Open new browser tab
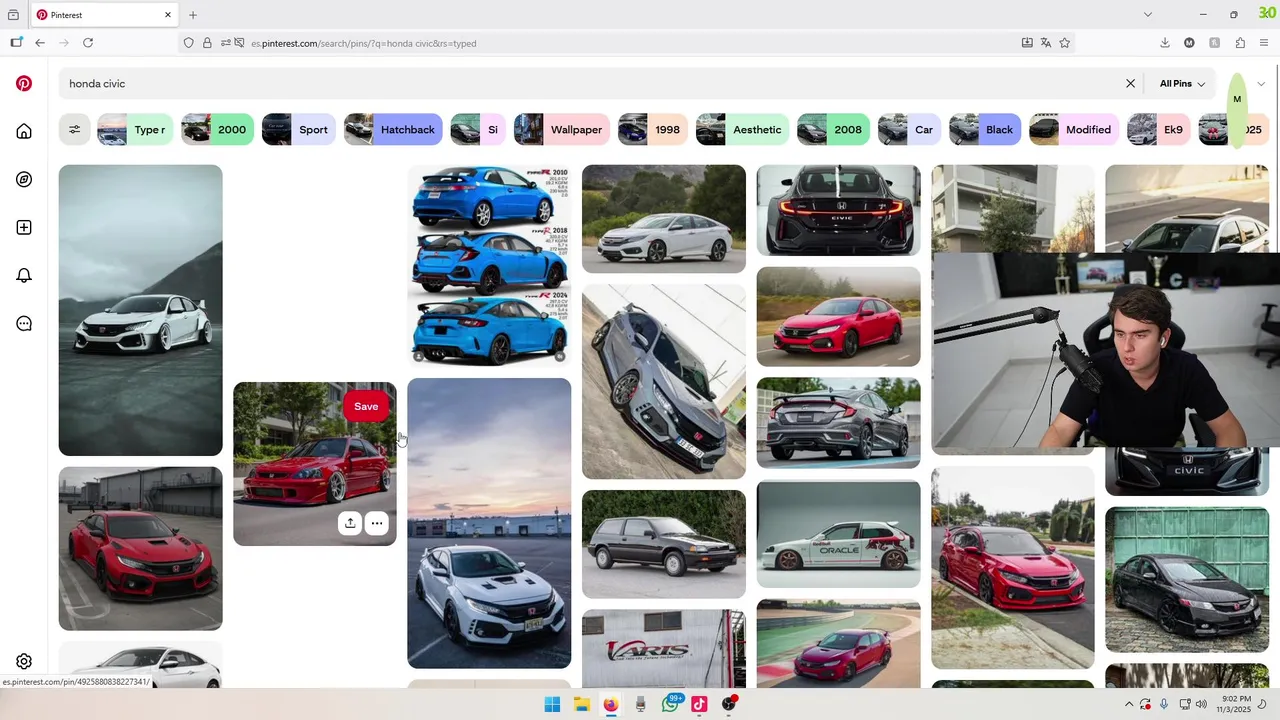 point(193,15)
